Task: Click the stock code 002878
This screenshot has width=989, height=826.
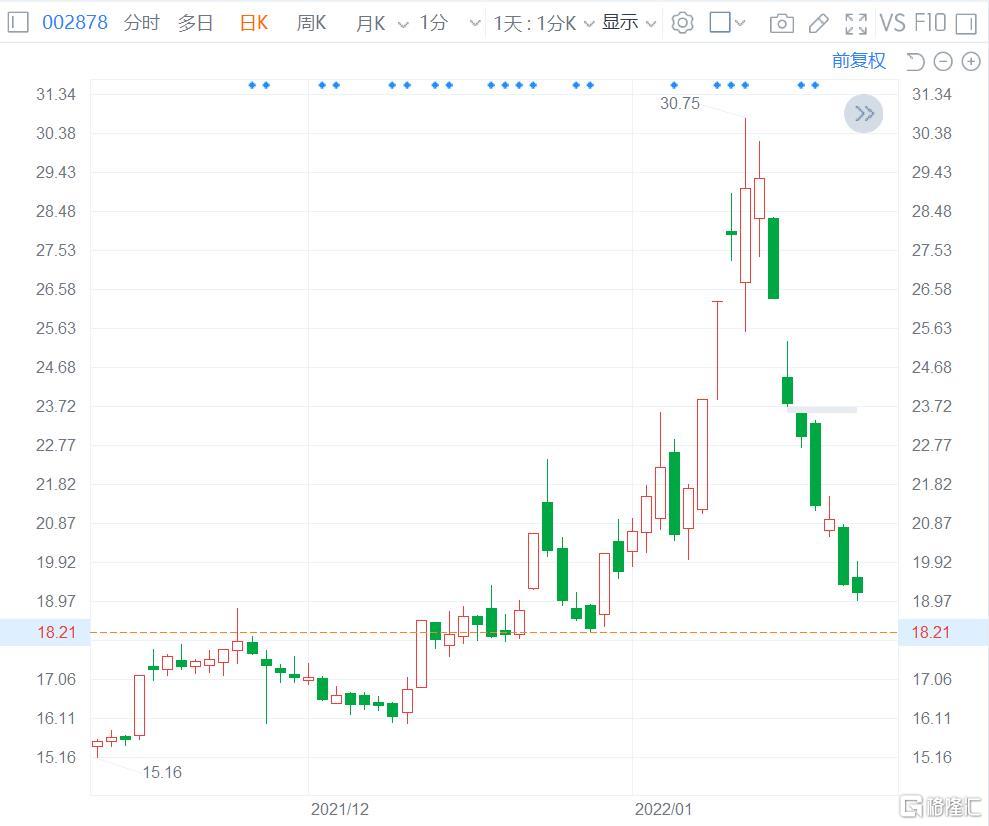Action: (75, 23)
